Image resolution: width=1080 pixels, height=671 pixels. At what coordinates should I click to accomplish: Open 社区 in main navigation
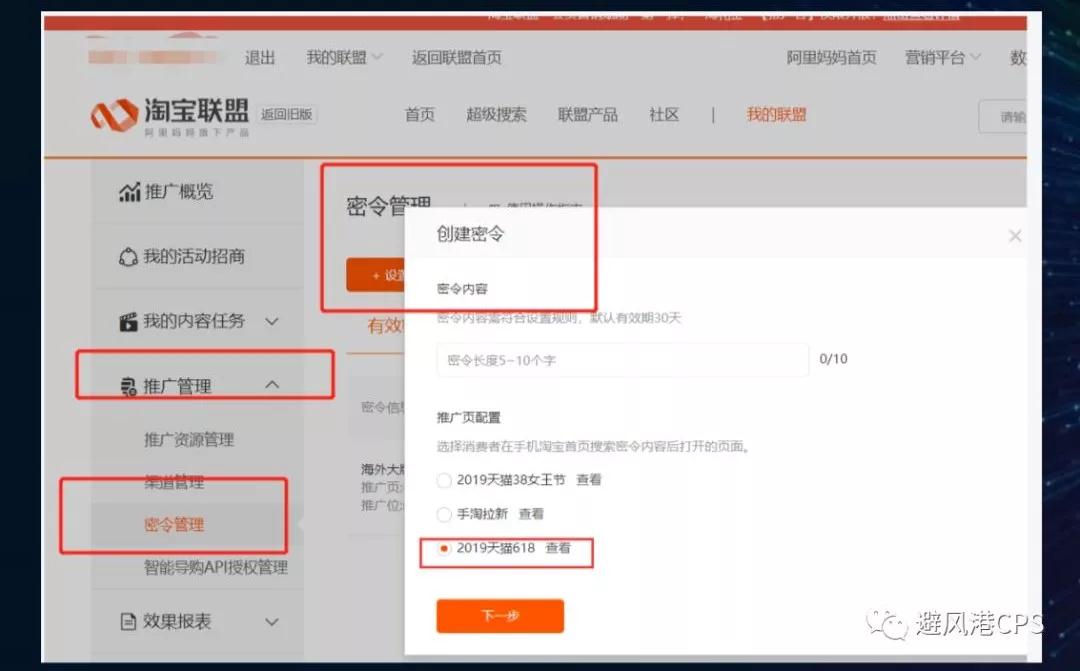click(664, 114)
